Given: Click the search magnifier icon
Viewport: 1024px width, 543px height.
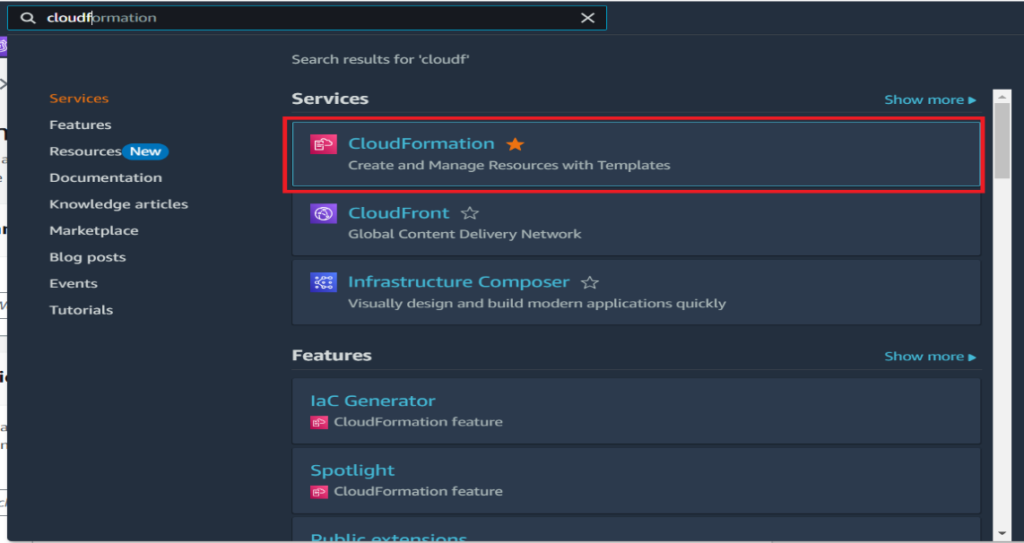Looking at the screenshot, I should pos(28,18).
